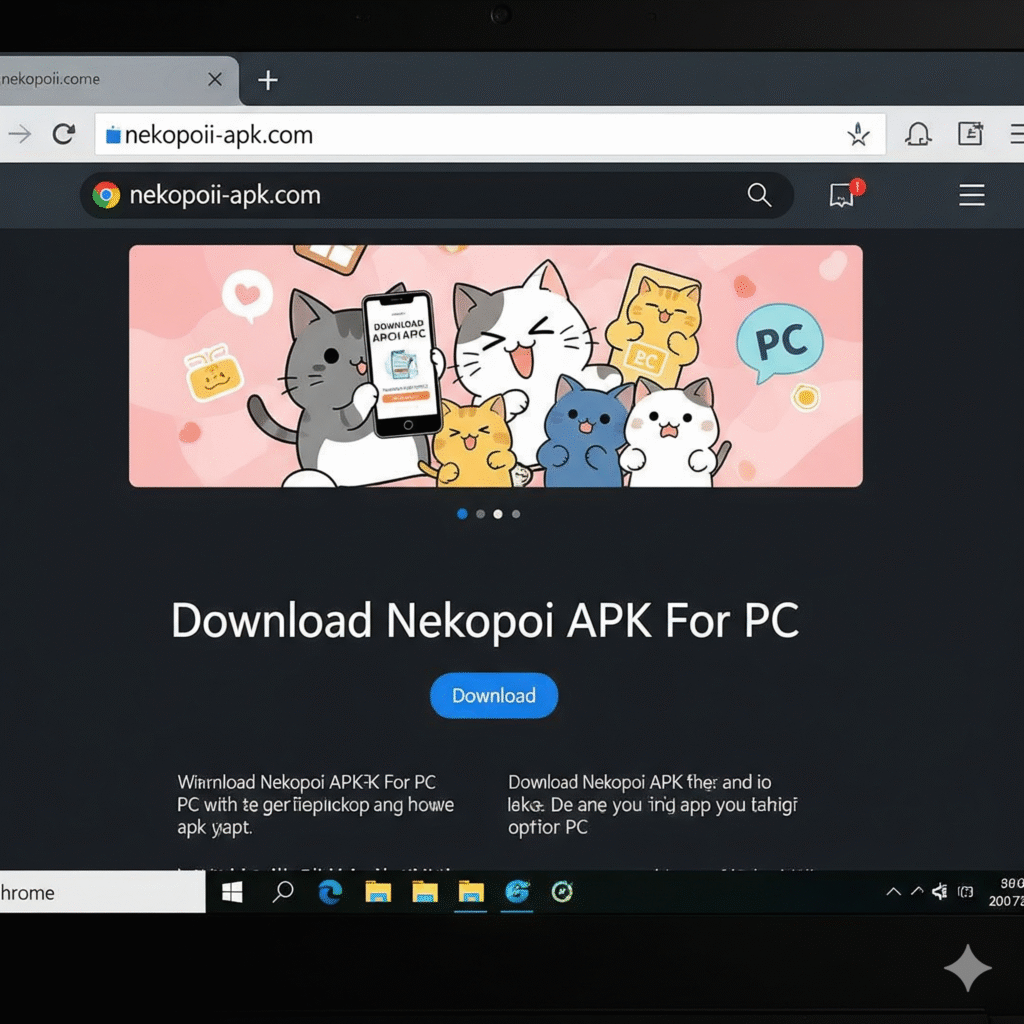Click the Windows taskbar search icon
This screenshot has height=1024, width=1024.
(x=282, y=891)
